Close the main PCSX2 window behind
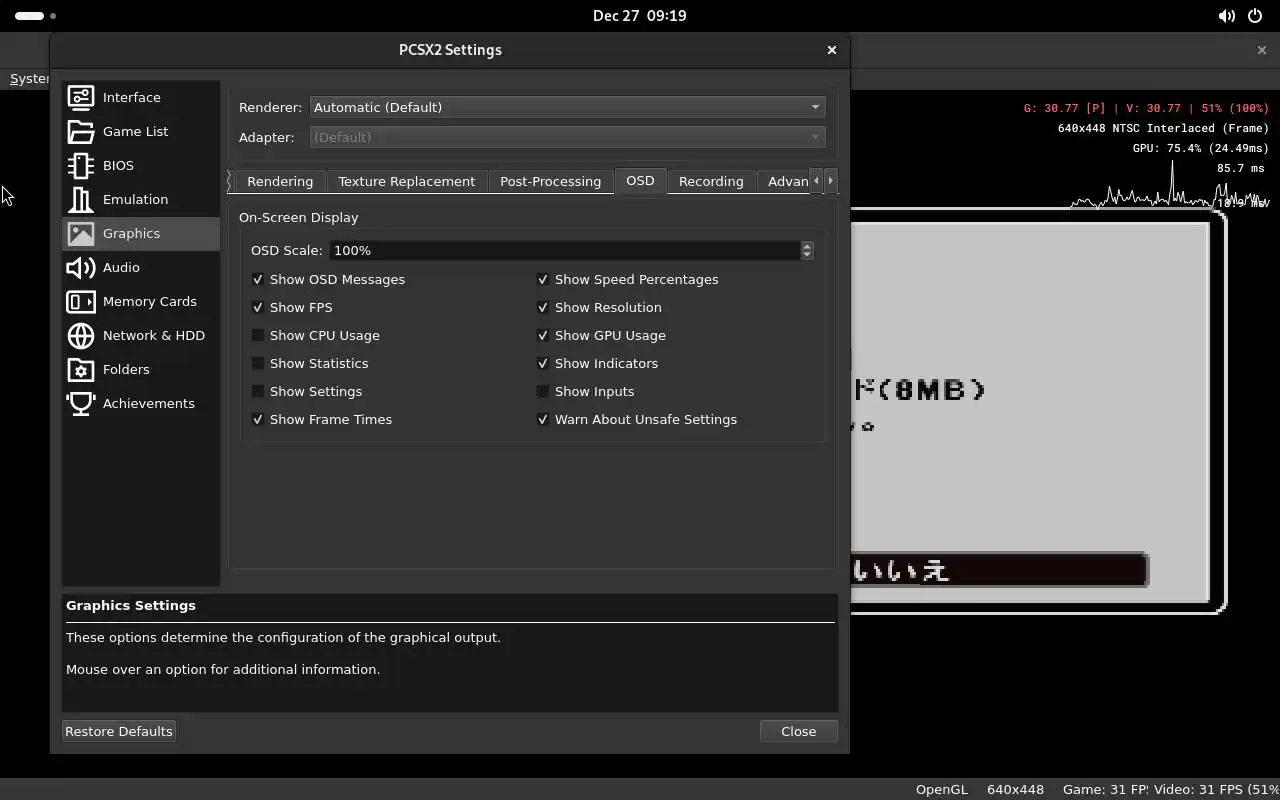Viewport: 1280px width, 800px height. pyautogui.click(x=1261, y=49)
